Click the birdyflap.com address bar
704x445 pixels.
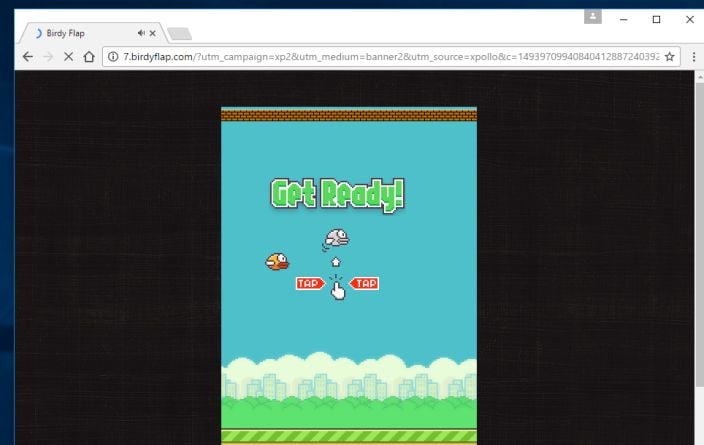pyautogui.click(x=391, y=57)
